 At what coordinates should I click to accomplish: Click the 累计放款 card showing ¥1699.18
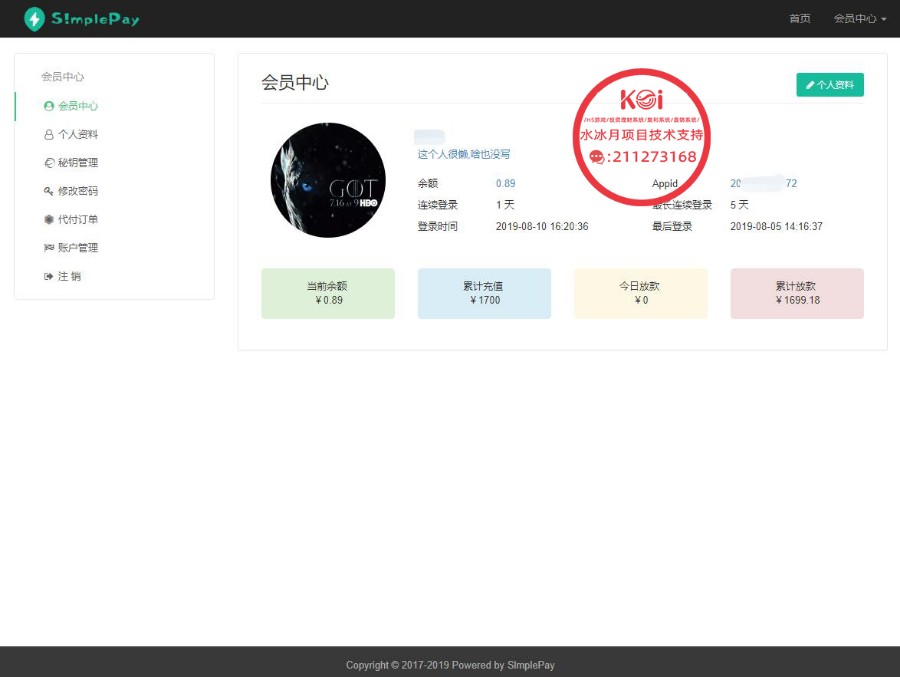tap(796, 293)
